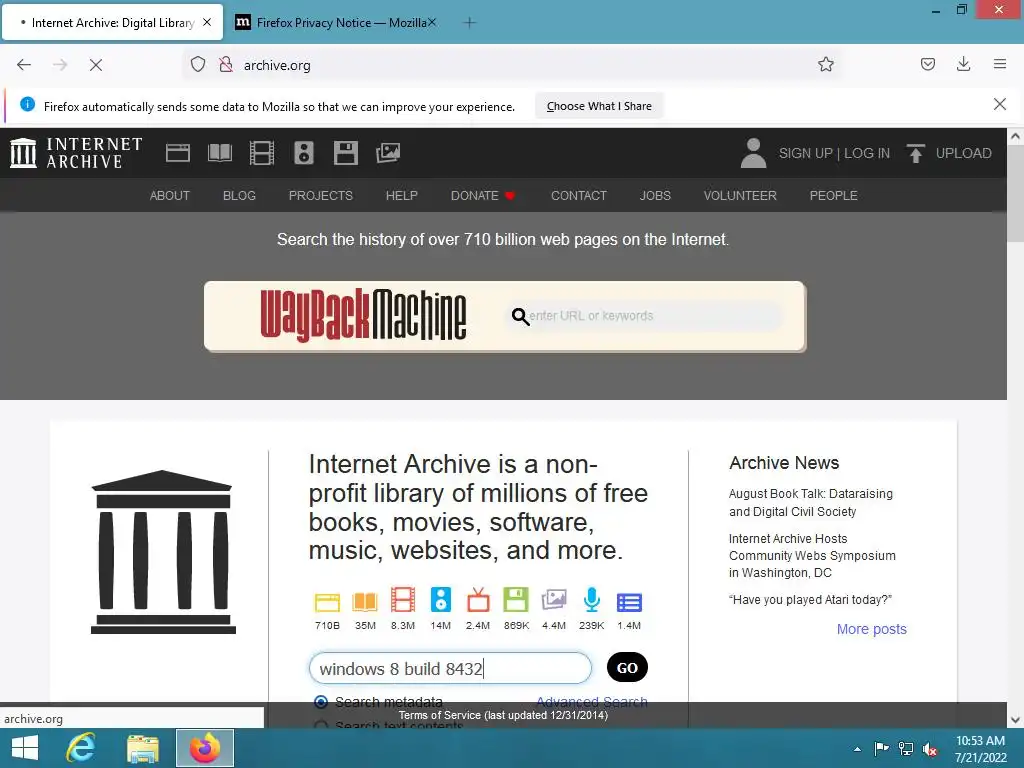Dismiss the Firefox data notification bar
The width and height of the screenshot is (1024, 768).
[999, 104]
